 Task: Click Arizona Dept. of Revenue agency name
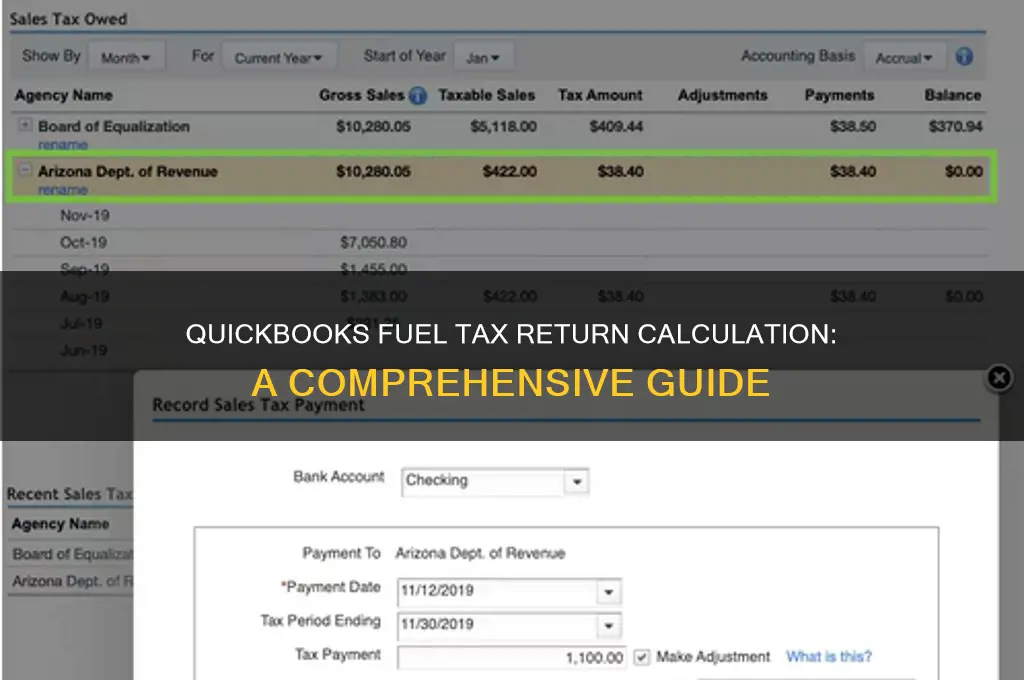click(x=127, y=171)
